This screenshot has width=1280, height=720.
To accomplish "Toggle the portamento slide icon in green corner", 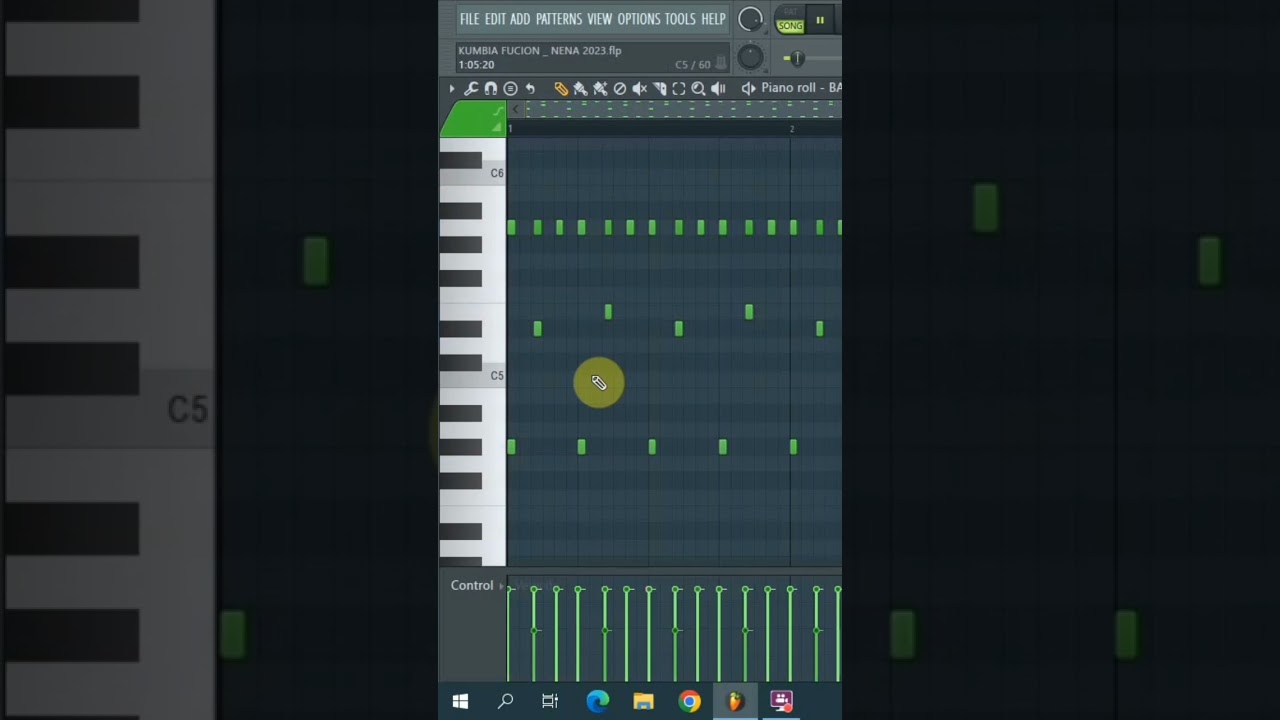I will click(497, 111).
